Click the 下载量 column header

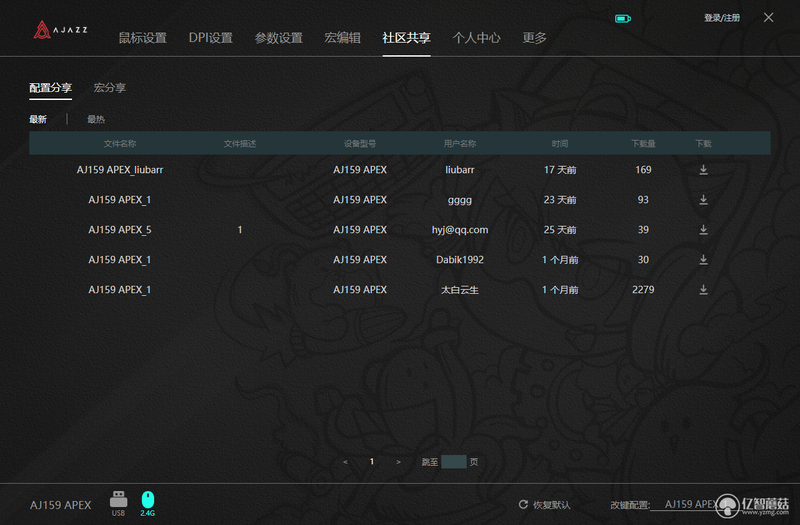[x=643, y=144]
